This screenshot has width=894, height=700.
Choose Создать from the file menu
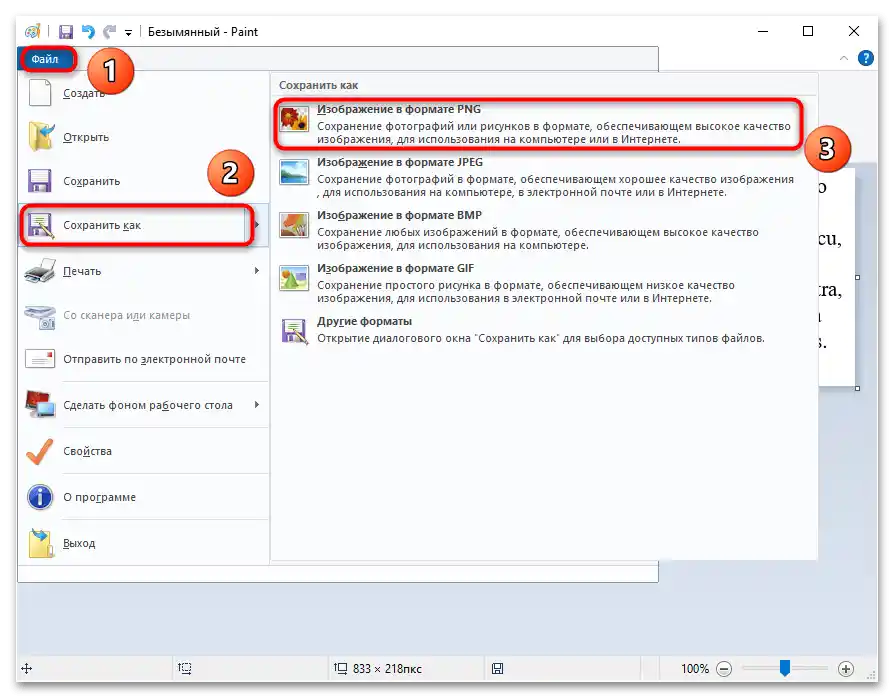(143, 93)
